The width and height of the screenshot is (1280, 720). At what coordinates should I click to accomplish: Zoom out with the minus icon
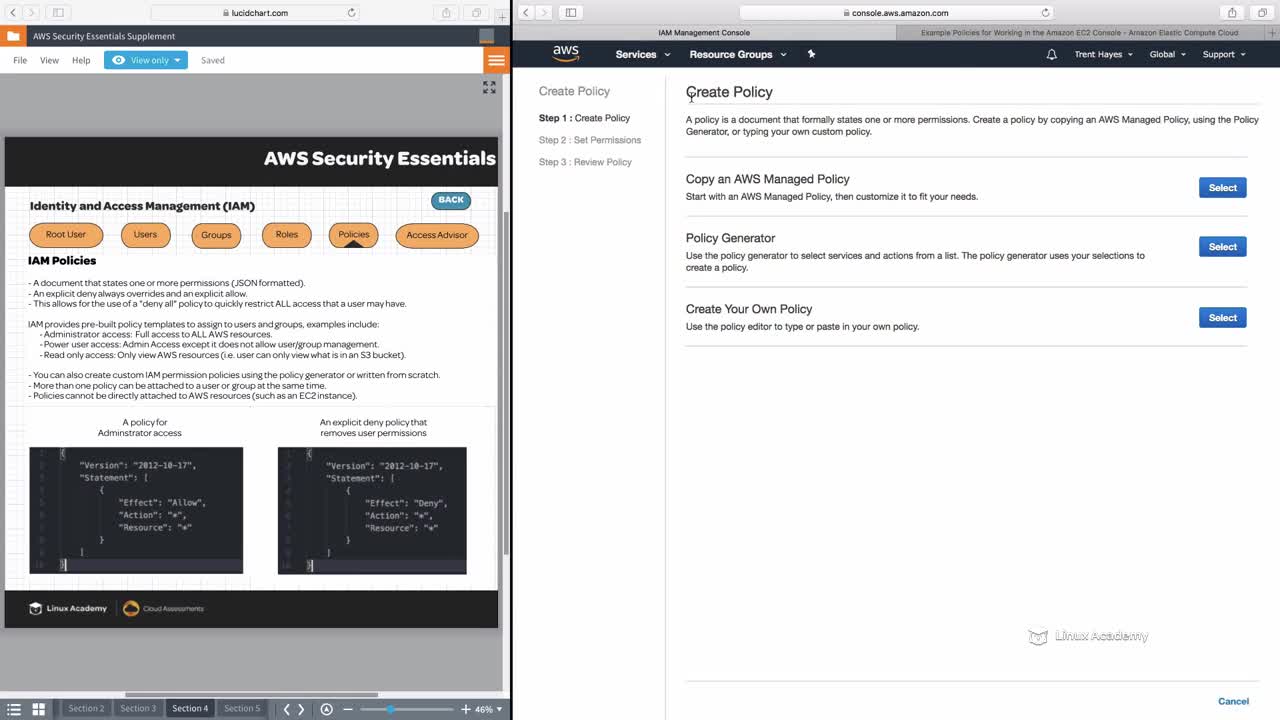(x=348, y=709)
